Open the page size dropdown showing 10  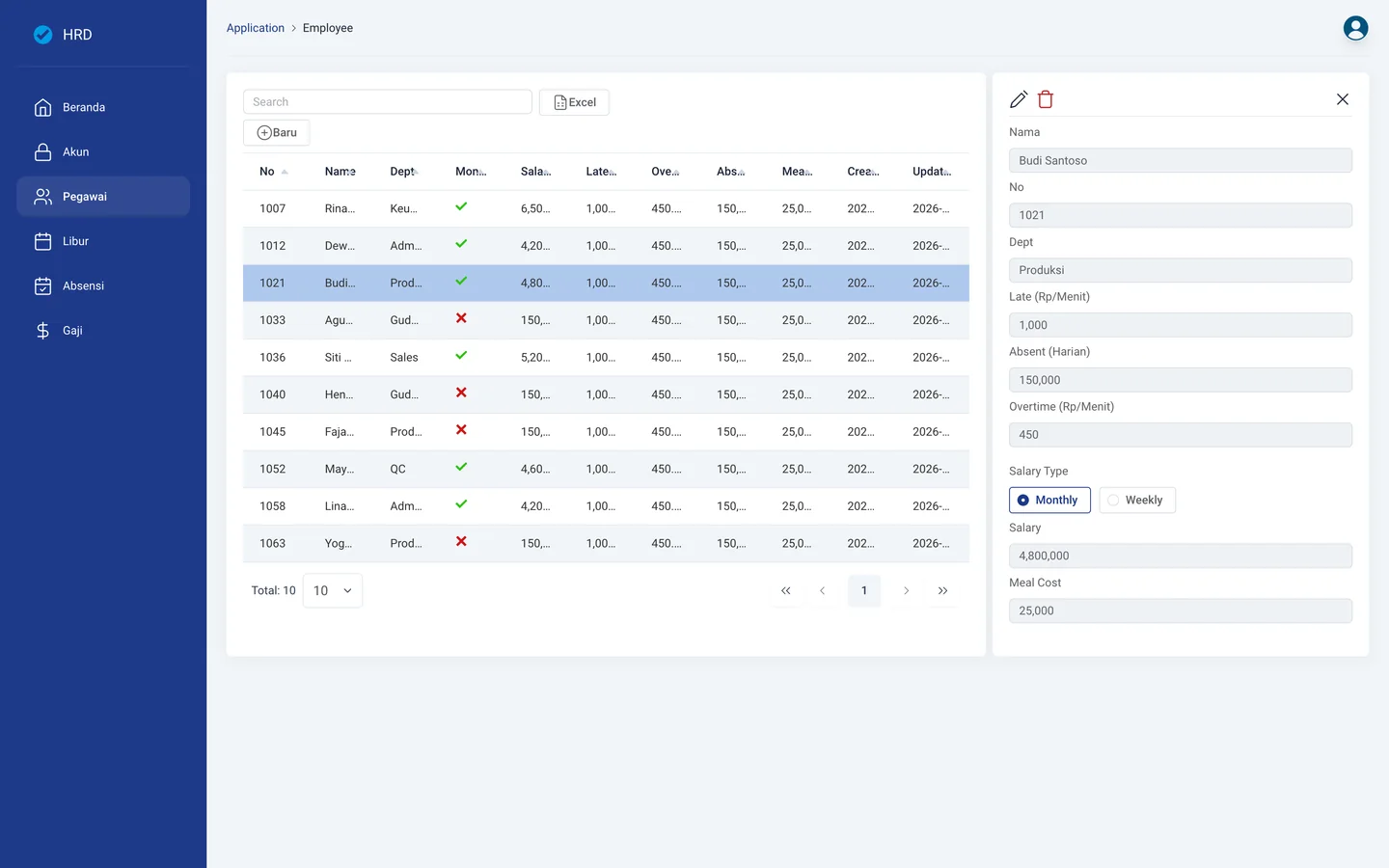(x=333, y=591)
